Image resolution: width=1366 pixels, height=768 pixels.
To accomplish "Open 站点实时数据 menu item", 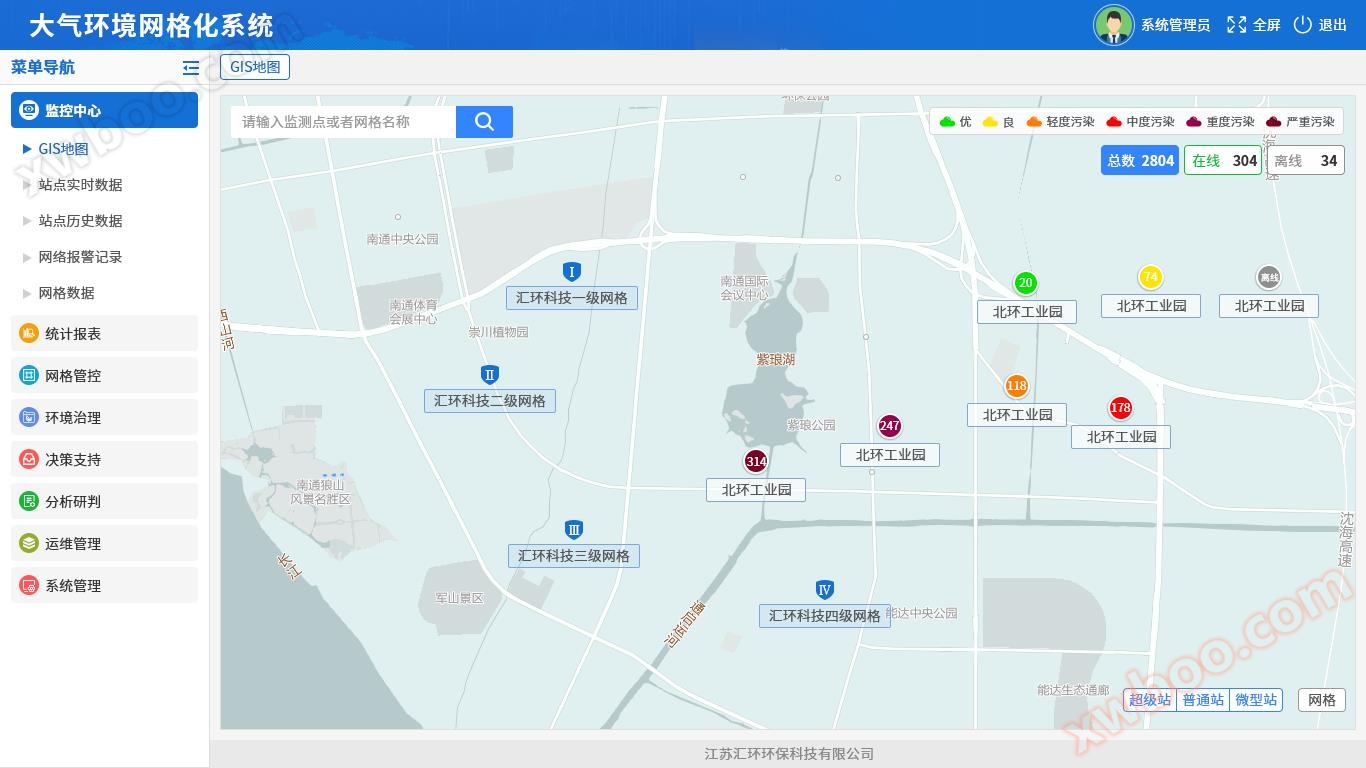I will click(80, 185).
